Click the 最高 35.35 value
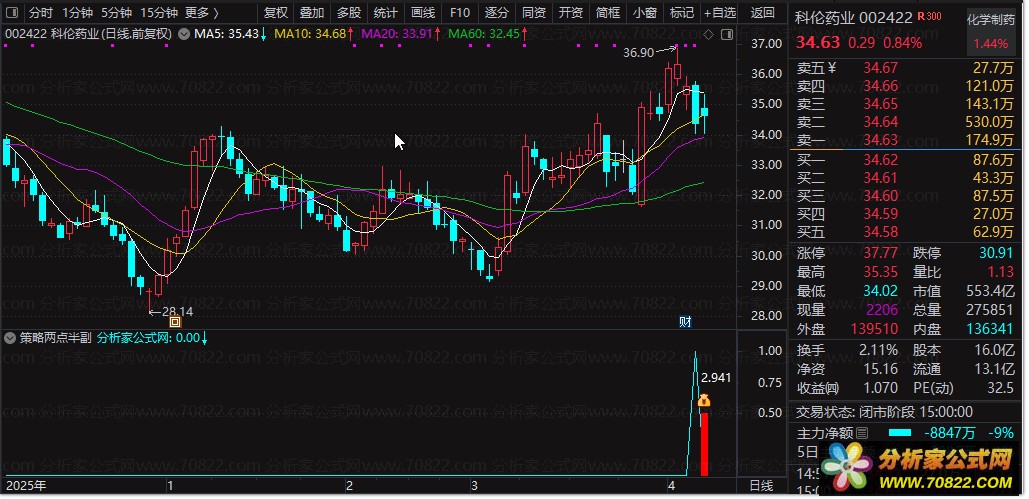The height and width of the screenshot is (499, 1029). click(x=880, y=272)
